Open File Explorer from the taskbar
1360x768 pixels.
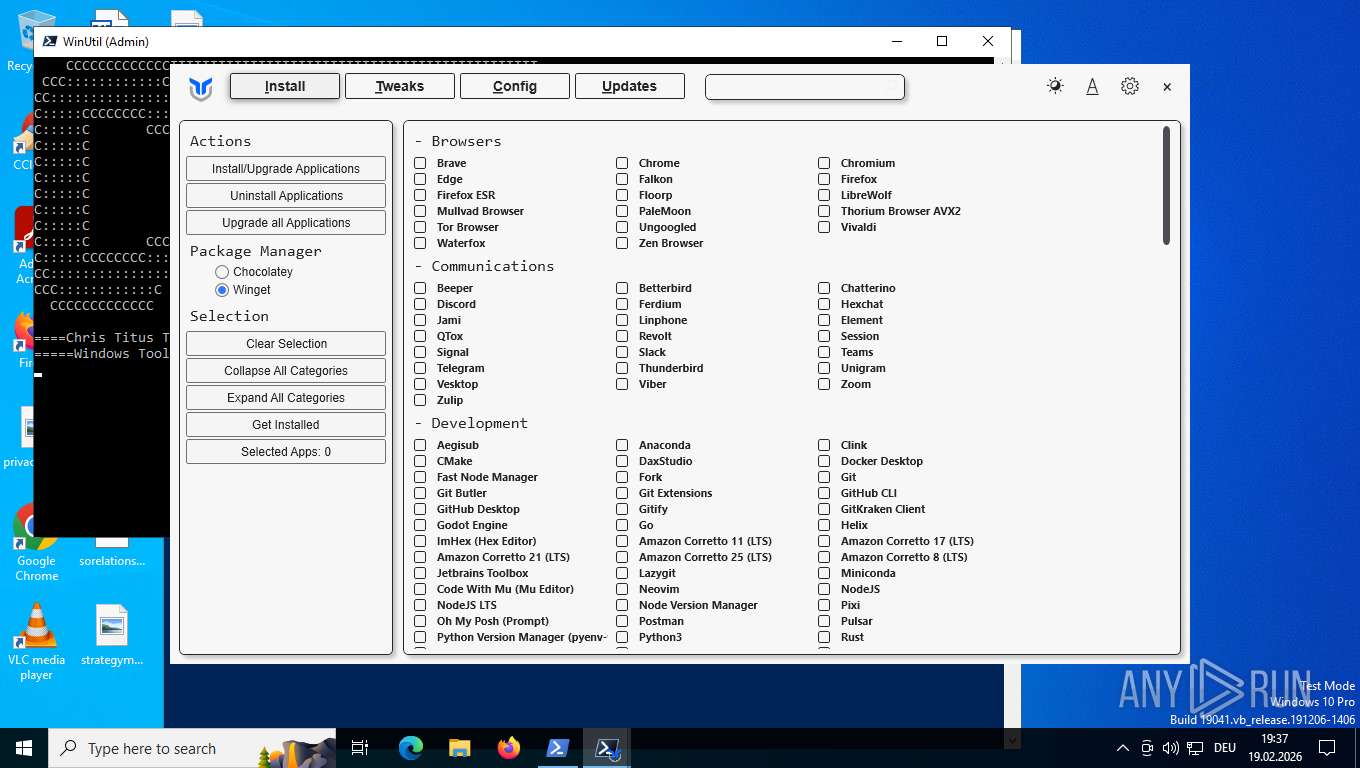(x=459, y=748)
